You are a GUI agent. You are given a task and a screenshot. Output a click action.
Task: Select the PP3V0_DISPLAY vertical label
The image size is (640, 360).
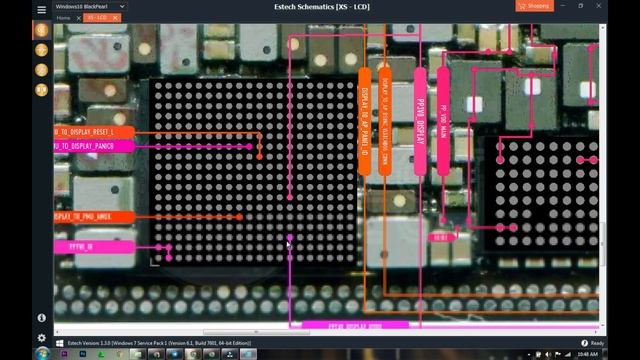pos(420,122)
